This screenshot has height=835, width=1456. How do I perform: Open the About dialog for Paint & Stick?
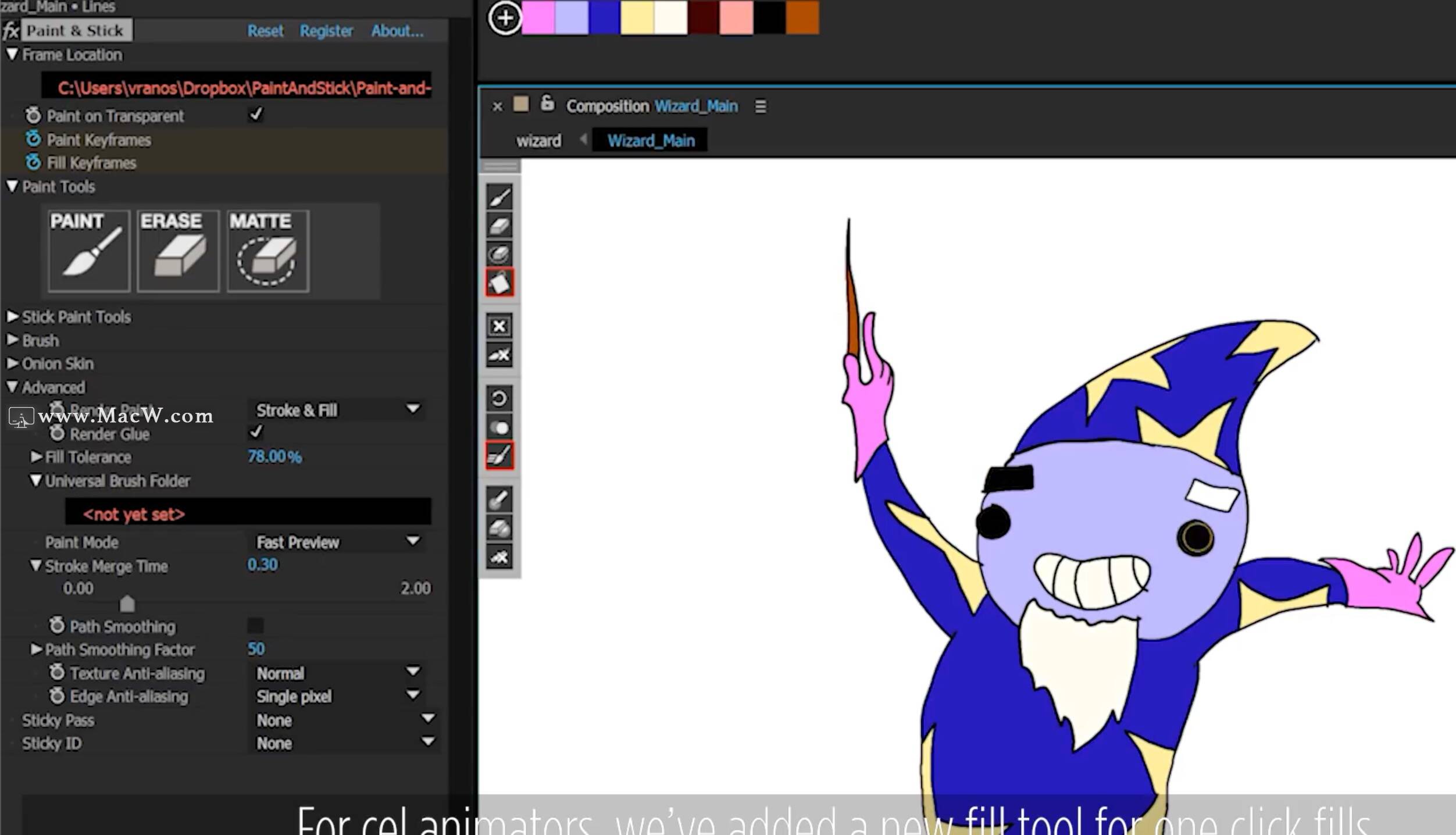(398, 31)
